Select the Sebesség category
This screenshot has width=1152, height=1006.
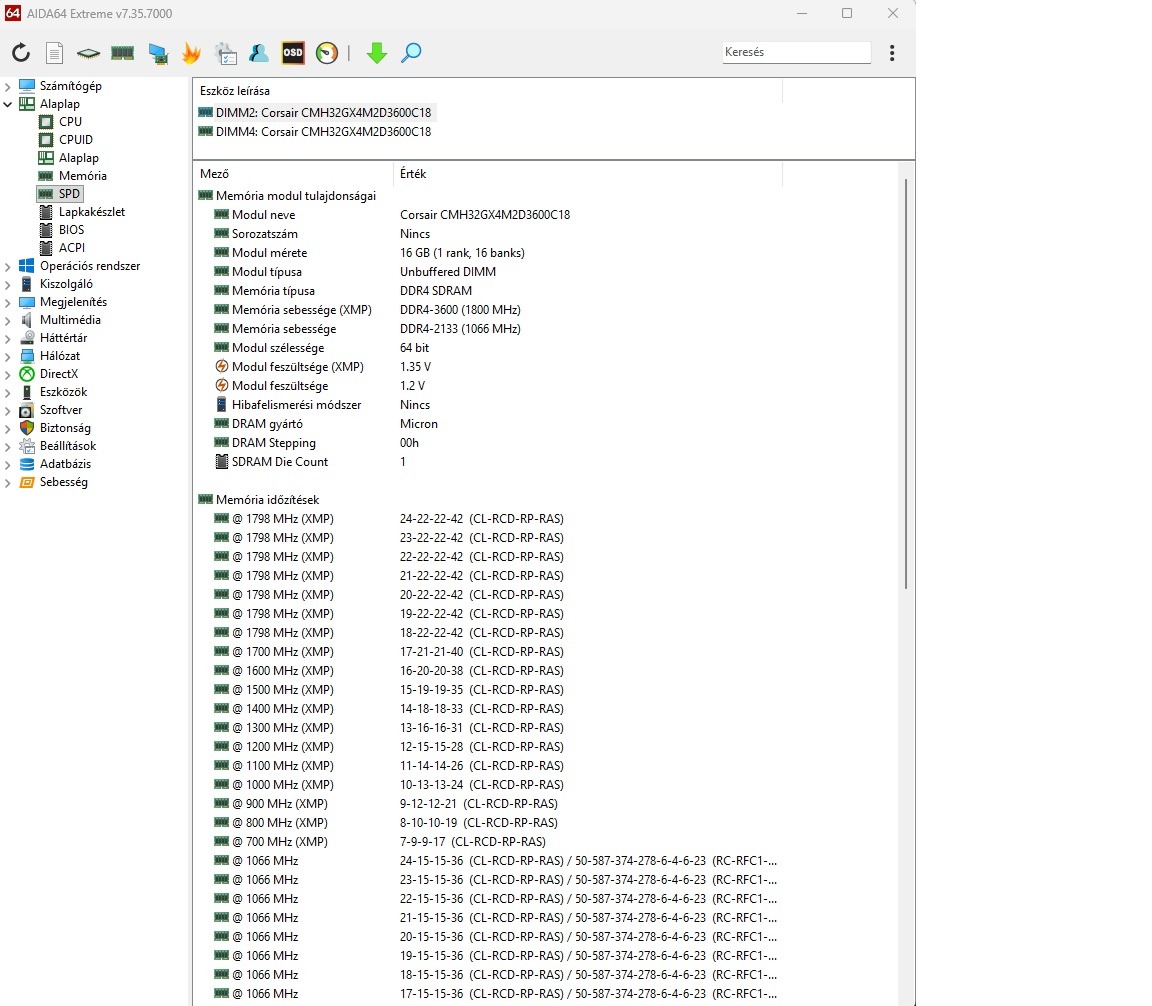(x=64, y=482)
